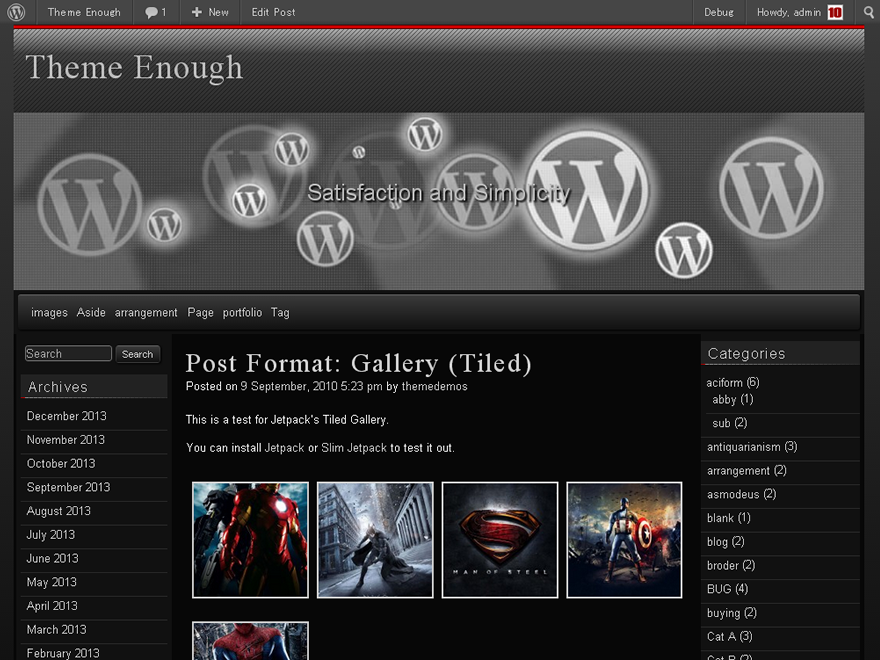Viewport: 880px width, 660px height.
Task: Open the "Debug" admin bar item
Action: point(719,12)
